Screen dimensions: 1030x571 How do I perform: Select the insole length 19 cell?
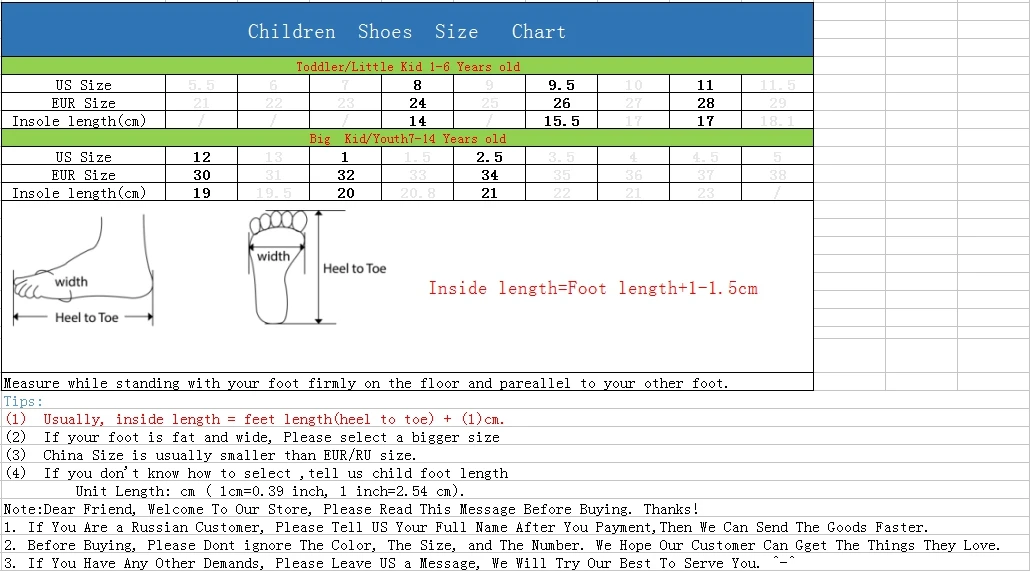point(202,193)
